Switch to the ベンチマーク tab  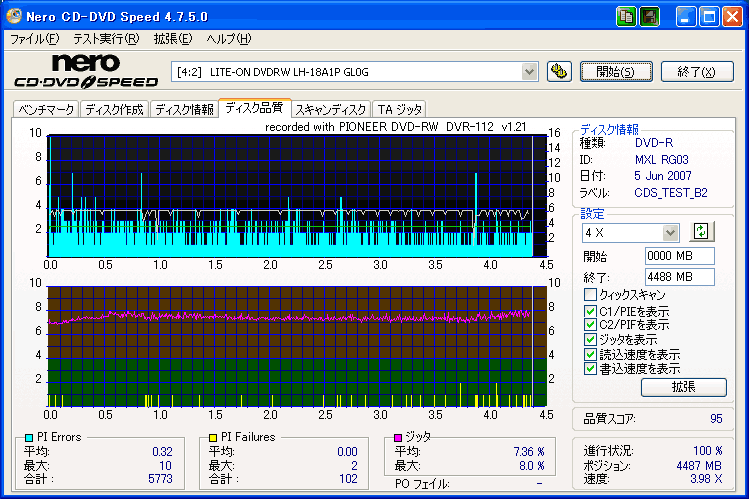click(x=46, y=109)
